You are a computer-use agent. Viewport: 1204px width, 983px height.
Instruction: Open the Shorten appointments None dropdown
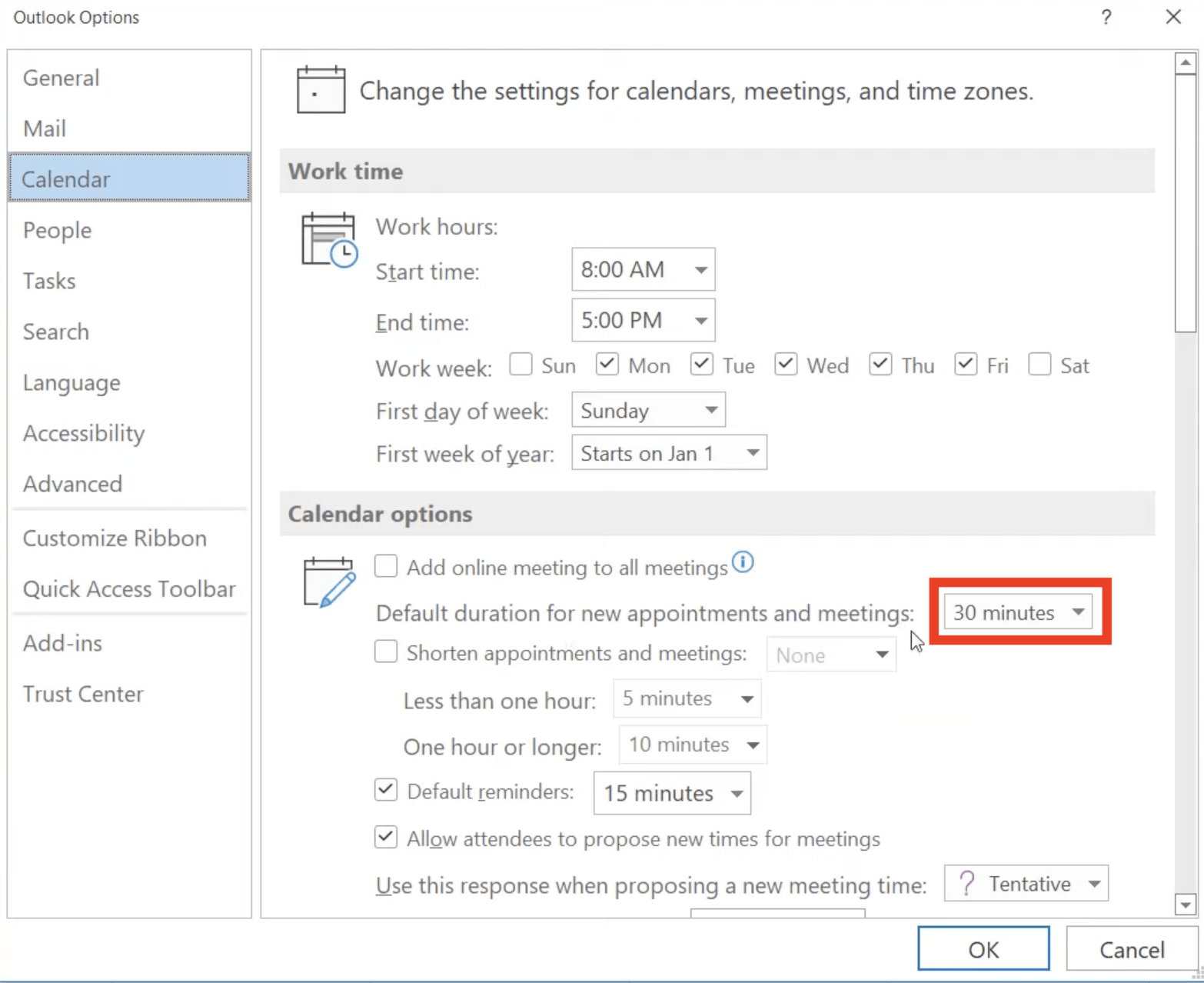pos(831,655)
